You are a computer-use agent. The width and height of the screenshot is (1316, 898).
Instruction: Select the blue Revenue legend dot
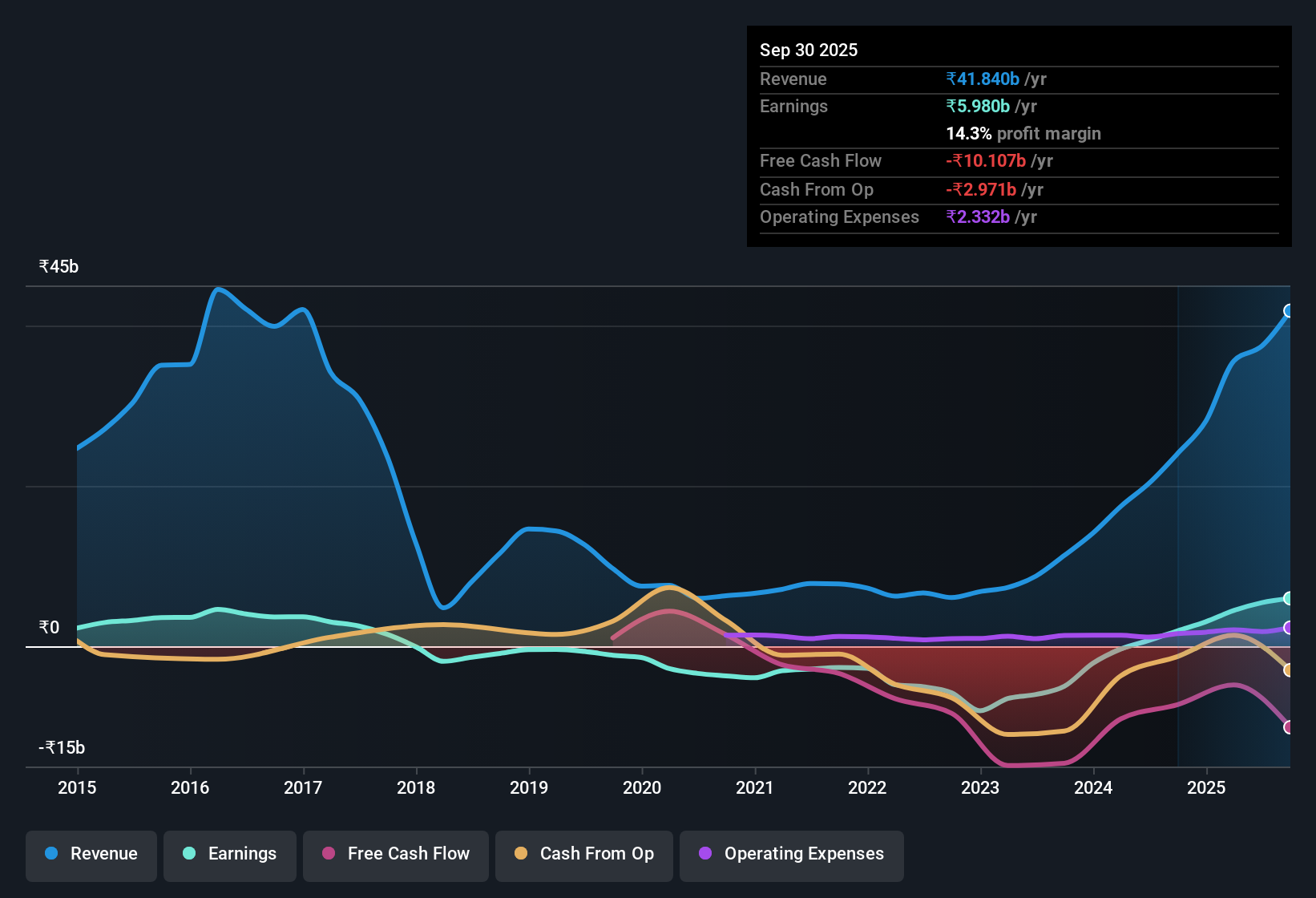50,854
